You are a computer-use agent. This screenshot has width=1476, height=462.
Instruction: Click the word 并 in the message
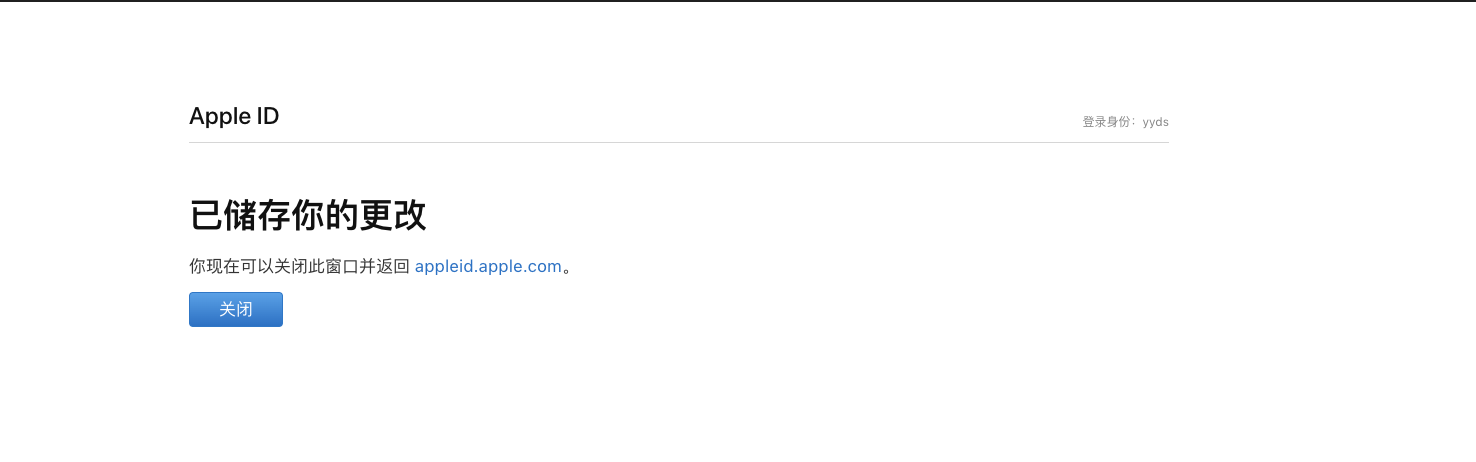point(365,266)
